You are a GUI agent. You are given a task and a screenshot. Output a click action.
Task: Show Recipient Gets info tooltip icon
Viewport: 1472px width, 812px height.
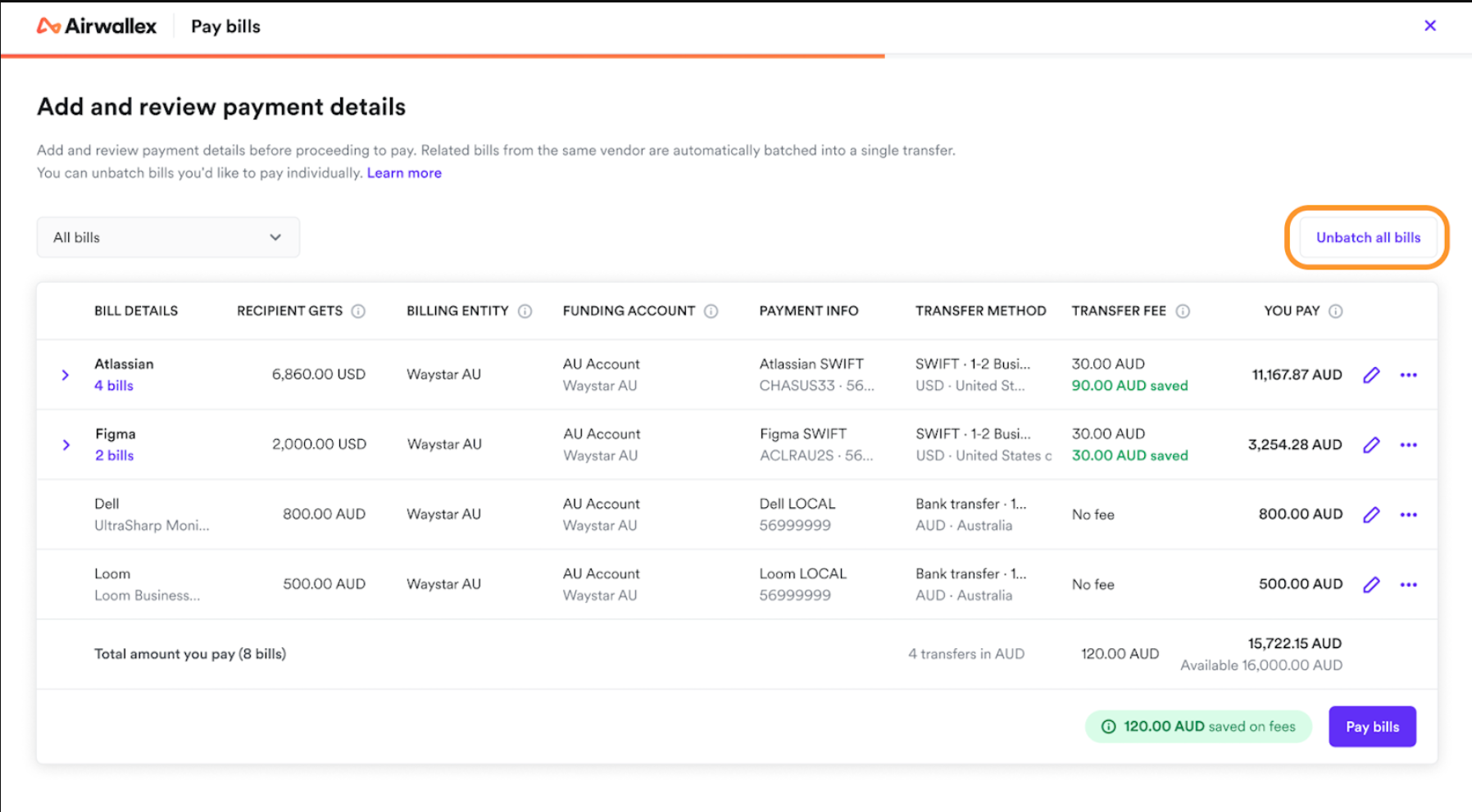[x=358, y=311]
